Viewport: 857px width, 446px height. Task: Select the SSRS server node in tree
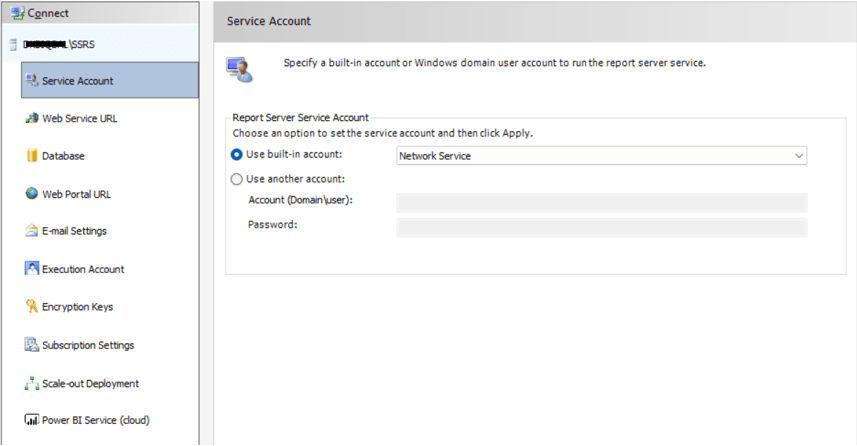pos(70,45)
